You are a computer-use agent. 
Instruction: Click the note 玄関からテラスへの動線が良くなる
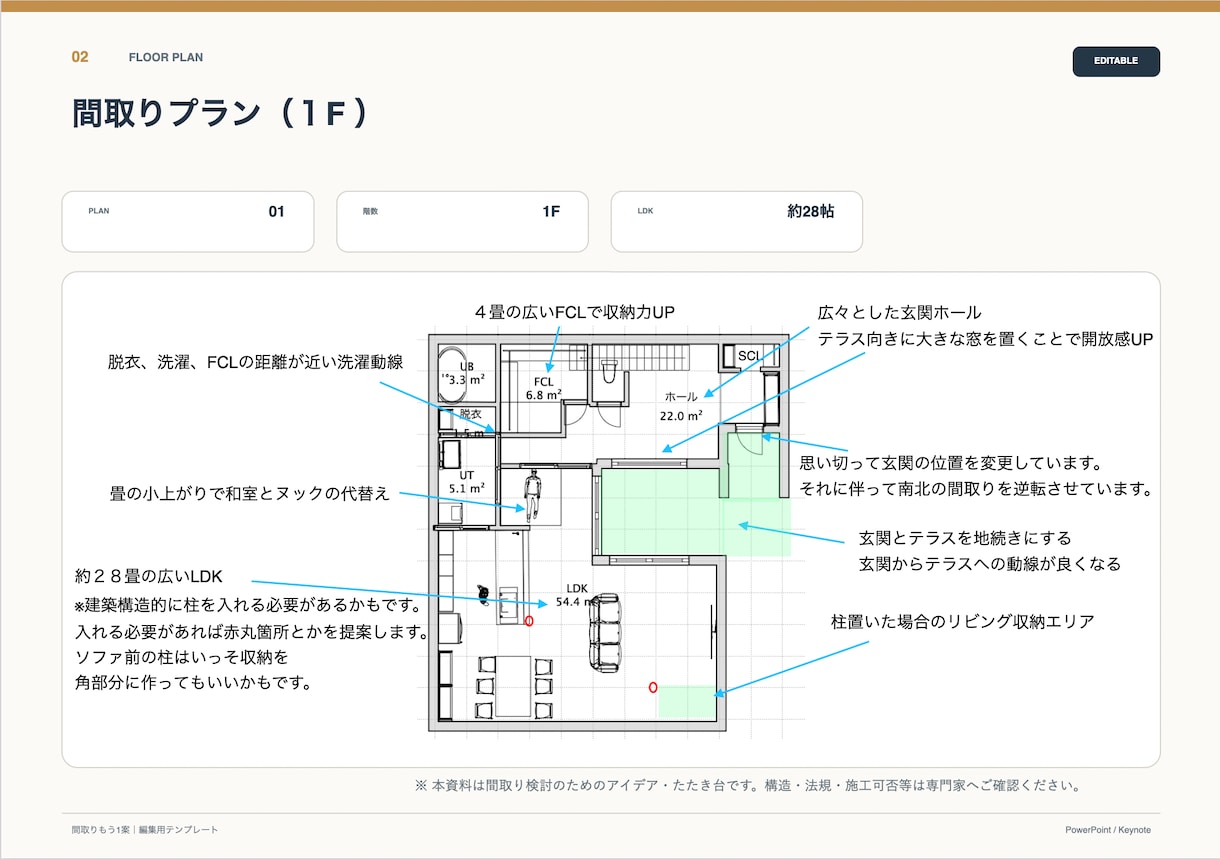tap(990, 564)
